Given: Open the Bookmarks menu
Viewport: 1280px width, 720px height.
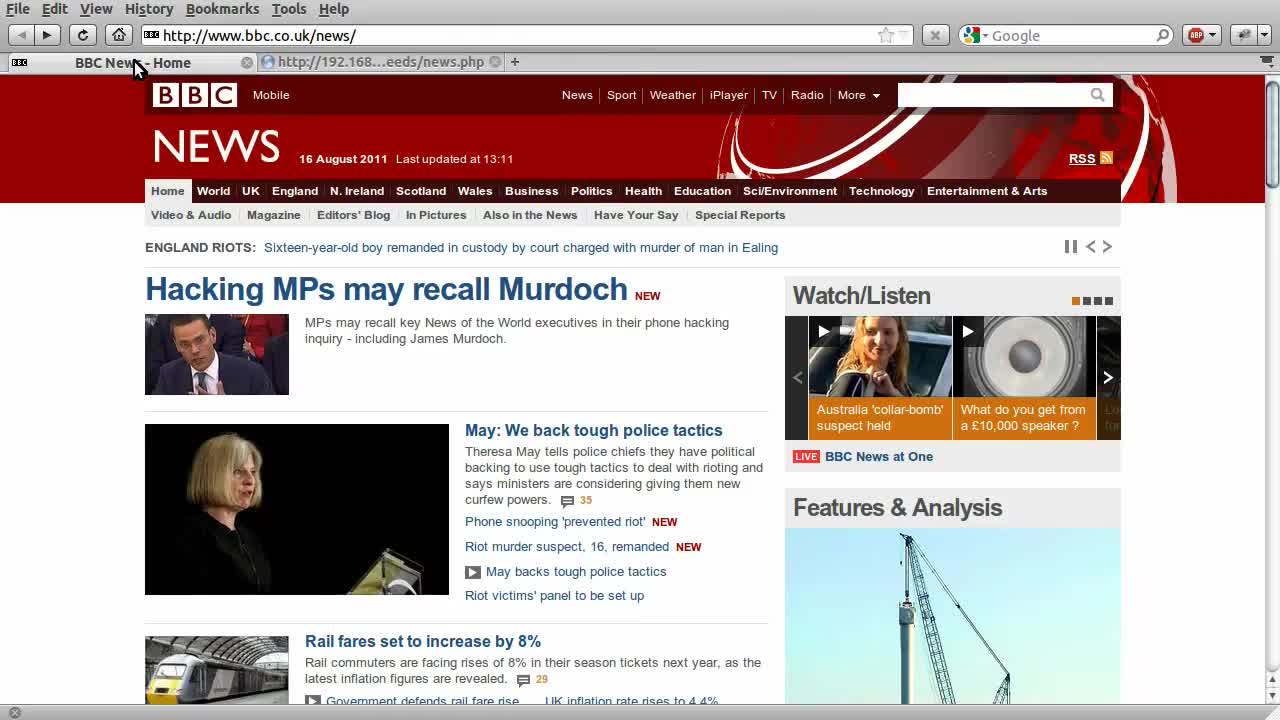Looking at the screenshot, I should pos(222,9).
